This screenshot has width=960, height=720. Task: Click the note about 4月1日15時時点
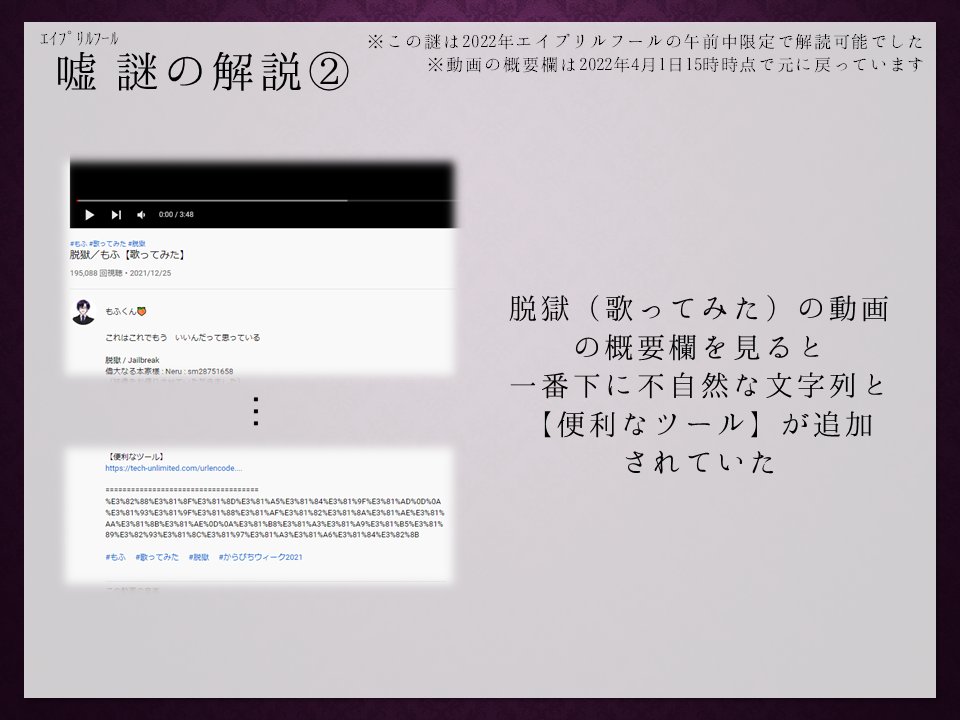click(676, 64)
